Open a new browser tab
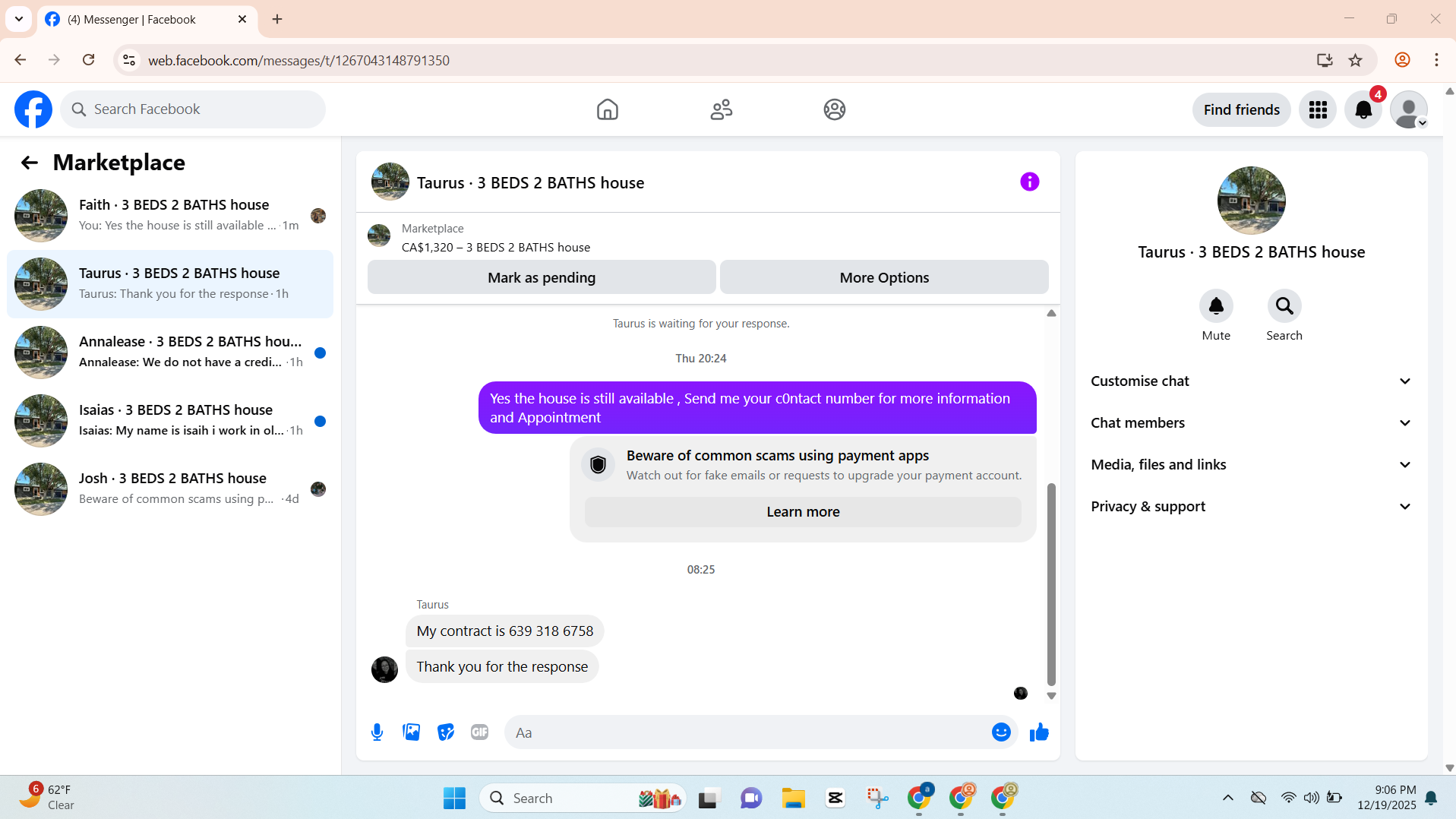This screenshot has height=819, width=1456. [277, 19]
